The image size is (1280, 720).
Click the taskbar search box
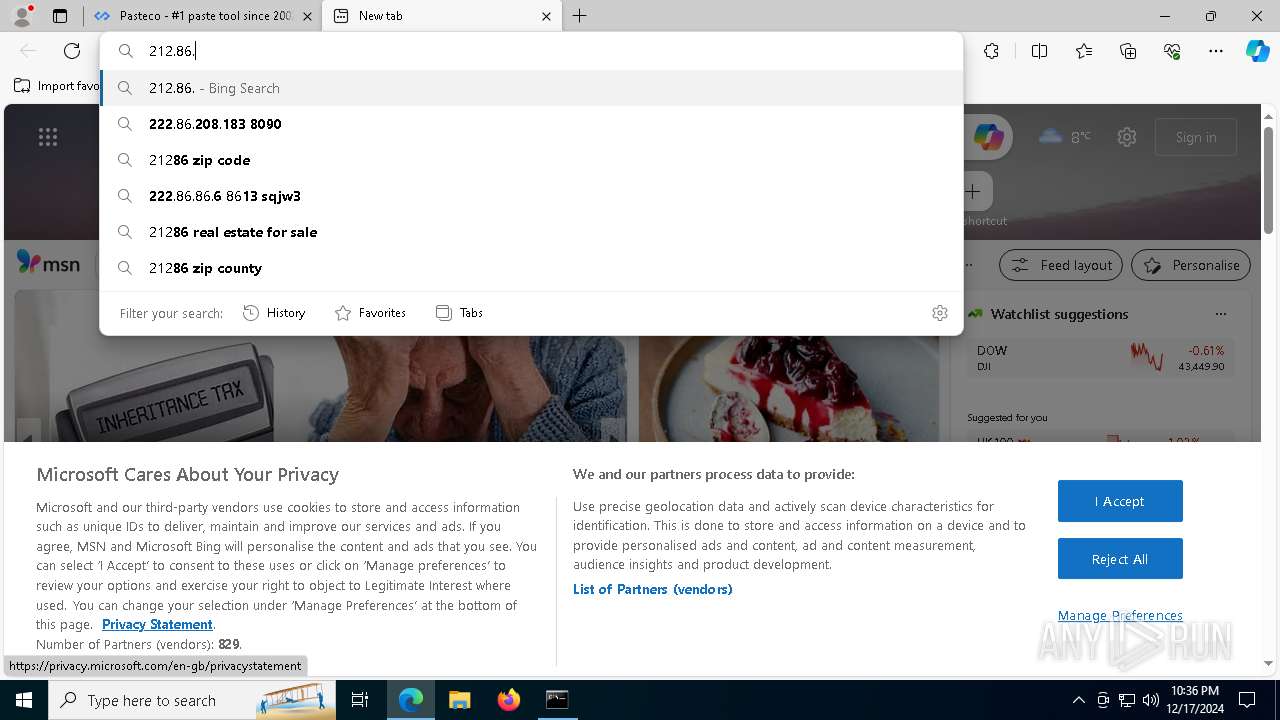tap(192, 700)
